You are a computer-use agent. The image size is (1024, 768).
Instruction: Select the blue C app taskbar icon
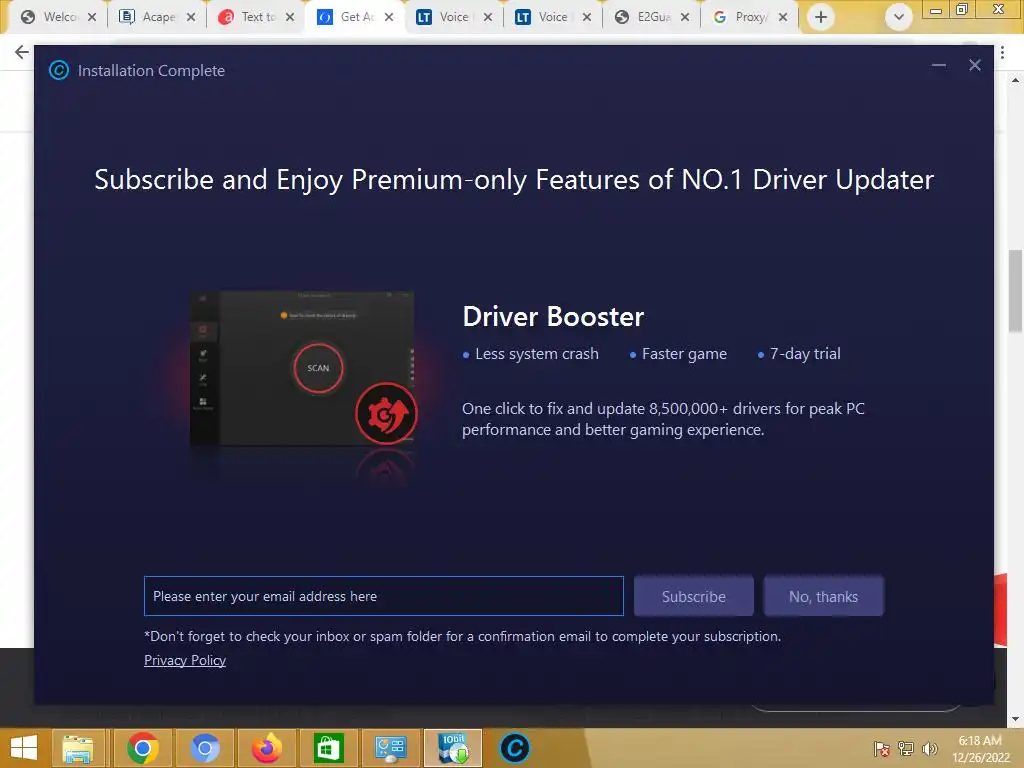[515, 748]
